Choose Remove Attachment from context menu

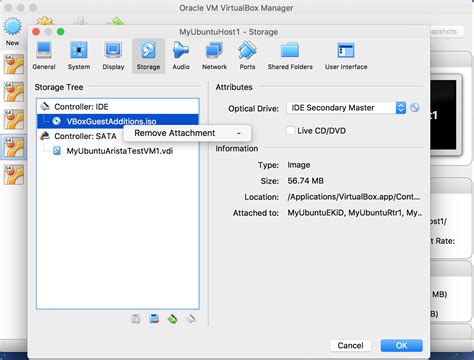coord(187,133)
